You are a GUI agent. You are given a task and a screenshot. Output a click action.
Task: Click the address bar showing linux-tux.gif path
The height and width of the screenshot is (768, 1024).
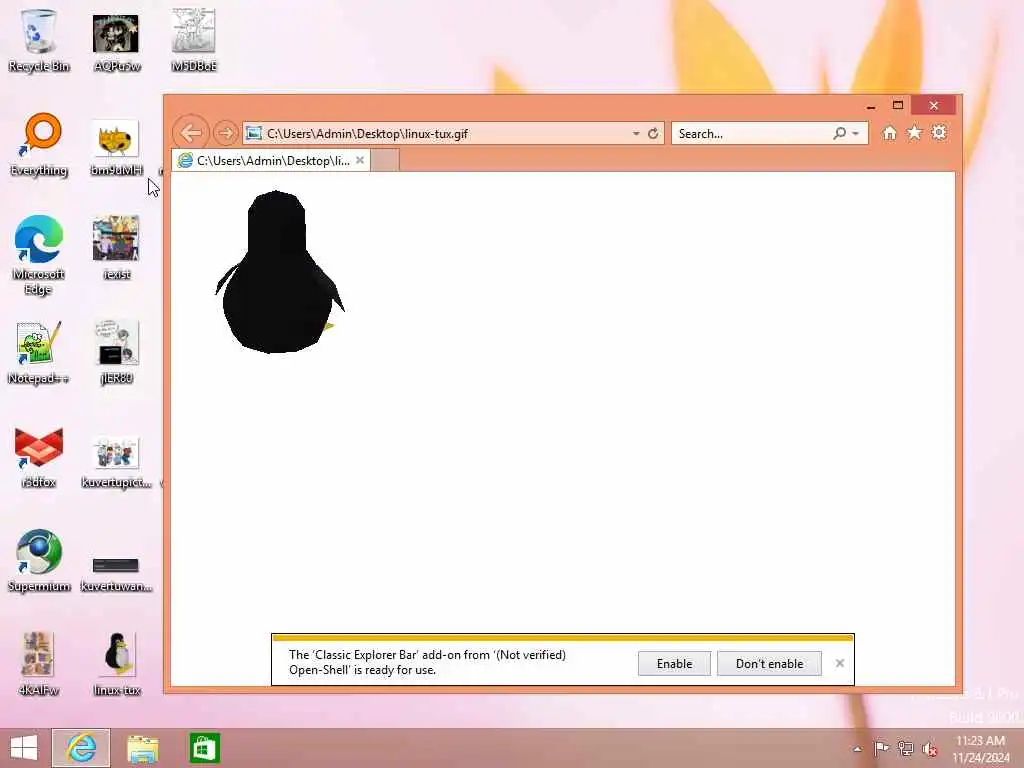tap(438, 133)
